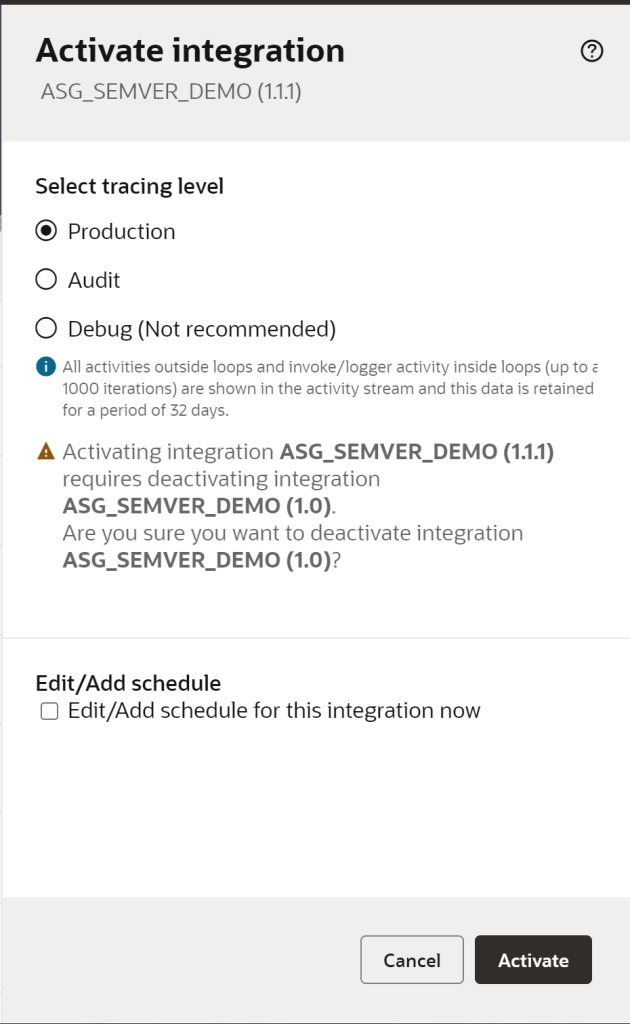Click bold ASG_SEMVER_DEMO (1.1.1) in the warning message

[416, 452]
